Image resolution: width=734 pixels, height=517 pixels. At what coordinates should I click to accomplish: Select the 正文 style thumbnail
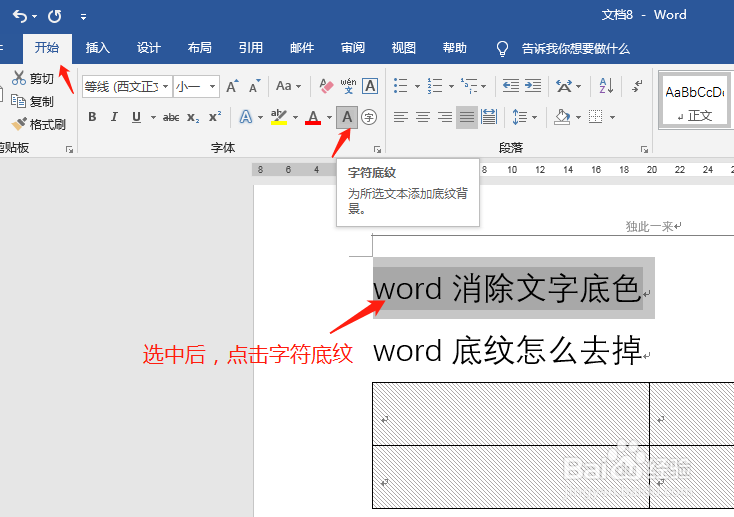pos(695,100)
